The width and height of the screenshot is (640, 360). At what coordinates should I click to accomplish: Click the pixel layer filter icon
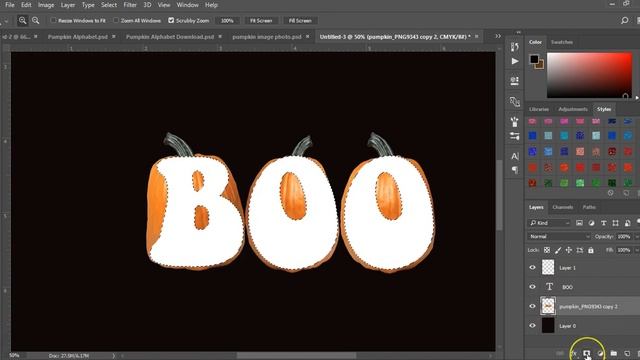point(579,223)
